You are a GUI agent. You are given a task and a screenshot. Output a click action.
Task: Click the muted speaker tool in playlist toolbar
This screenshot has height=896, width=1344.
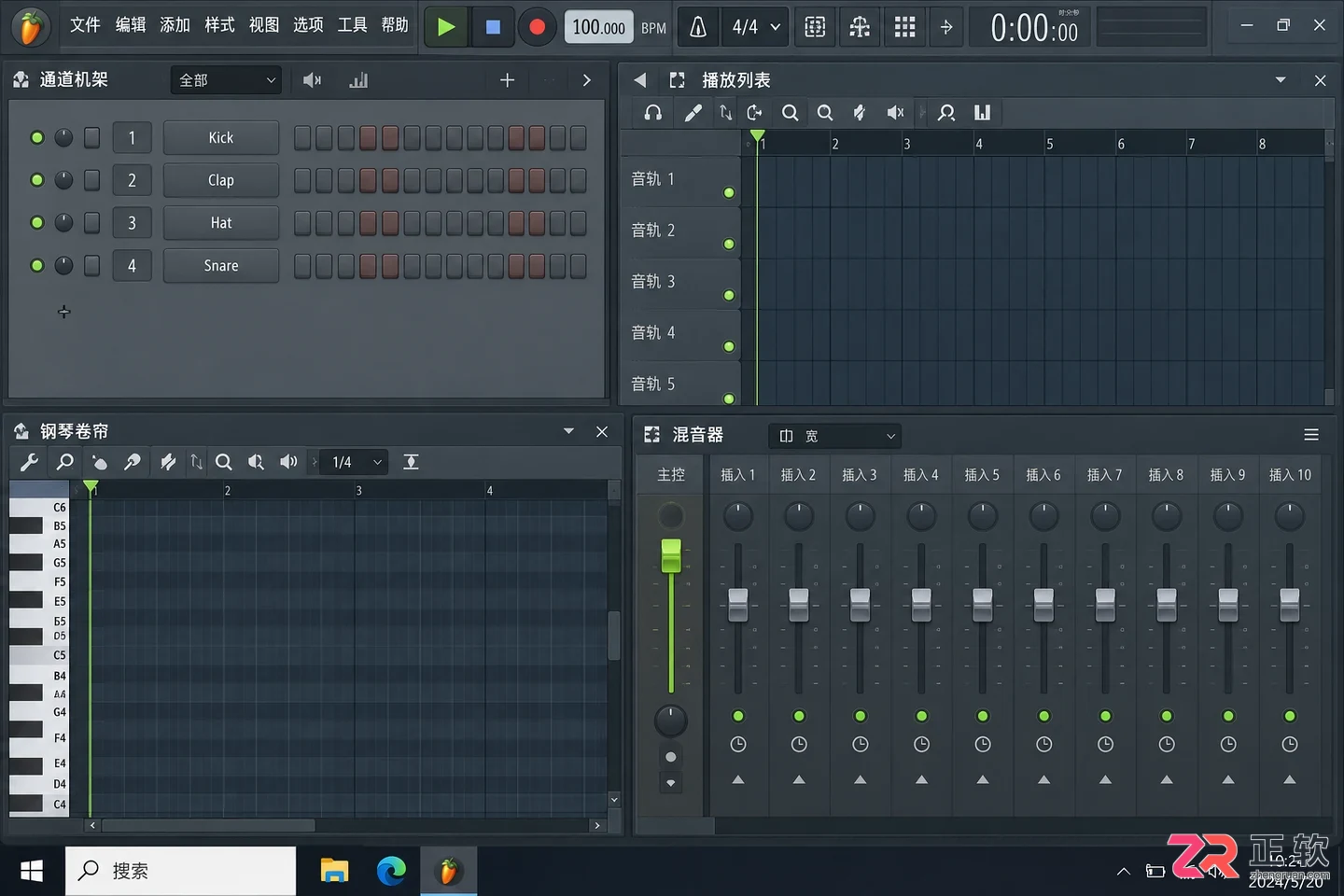pyautogui.click(x=895, y=113)
